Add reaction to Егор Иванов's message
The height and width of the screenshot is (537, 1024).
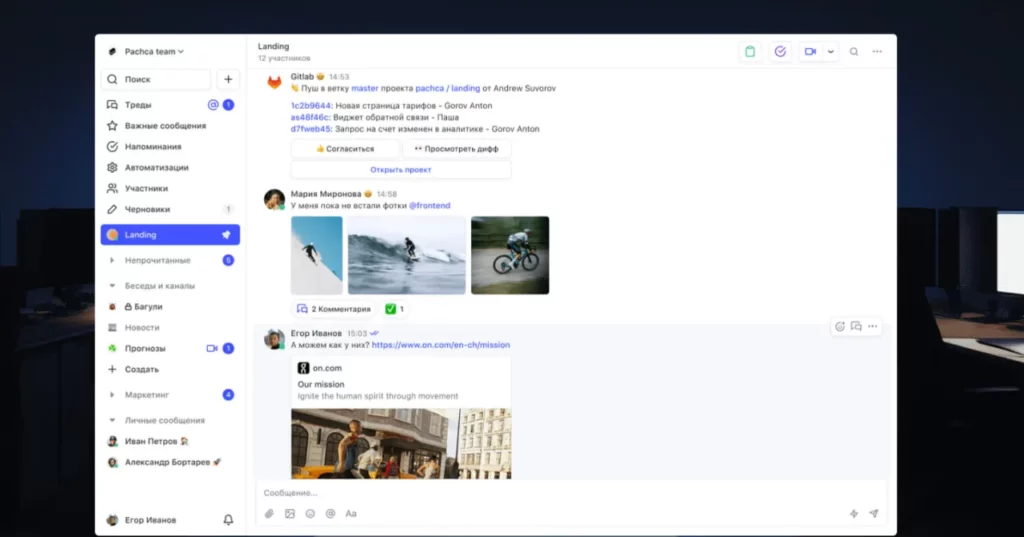(x=840, y=327)
